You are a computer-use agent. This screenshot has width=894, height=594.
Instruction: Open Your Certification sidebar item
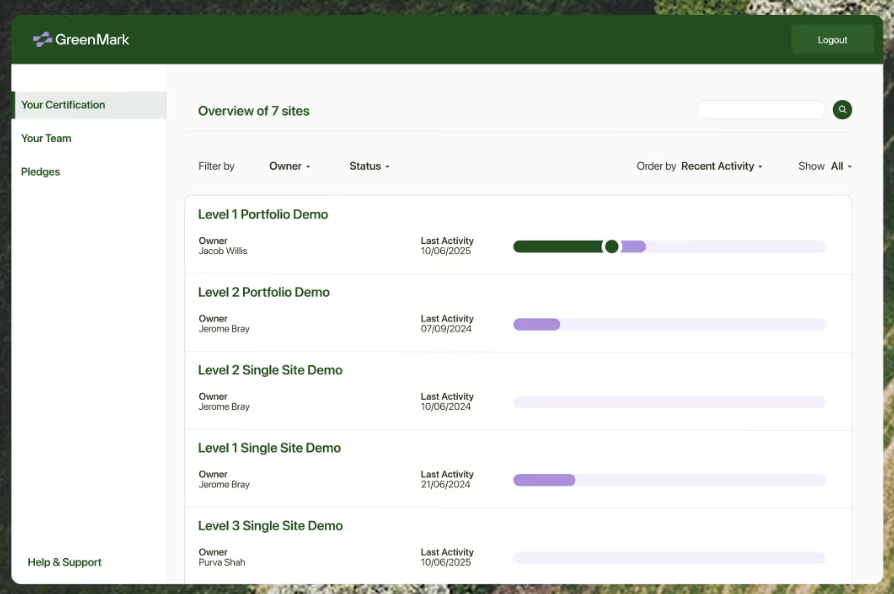63,105
